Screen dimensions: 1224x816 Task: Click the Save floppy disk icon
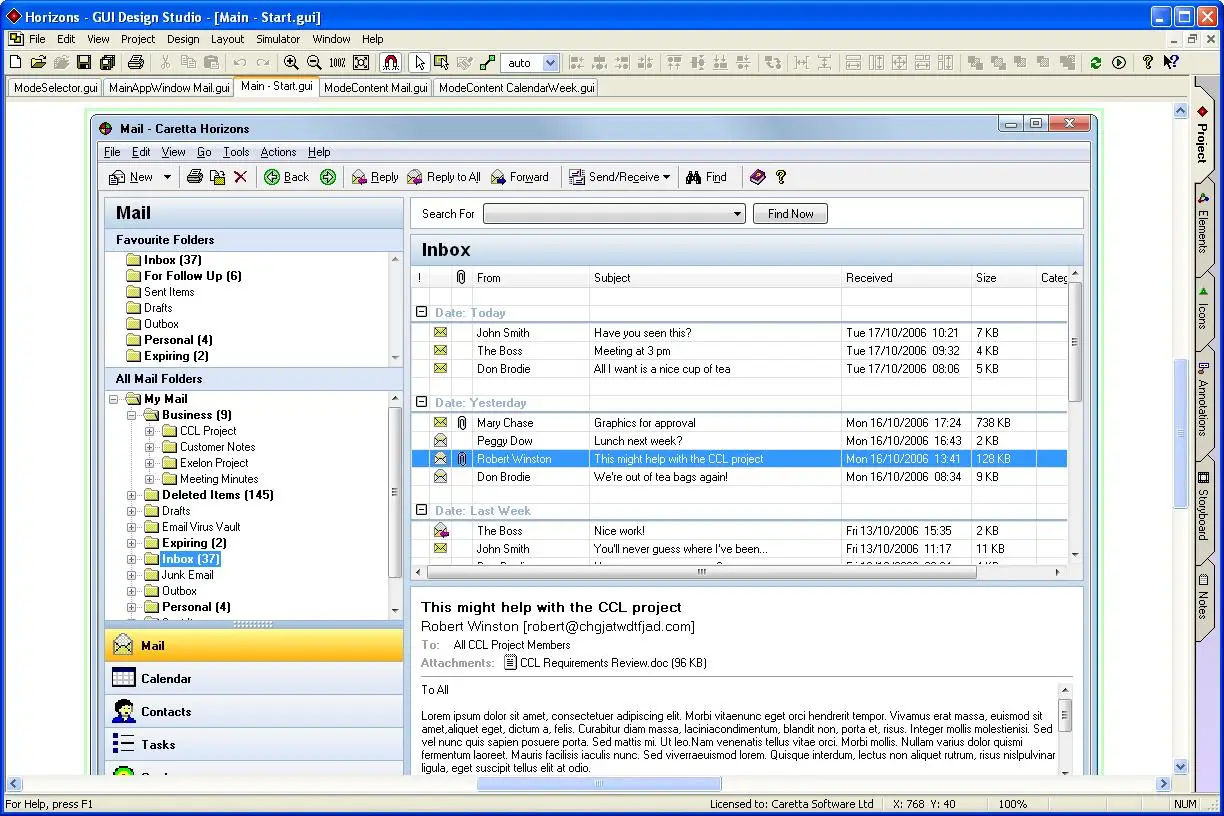pyautogui.click(x=84, y=63)
